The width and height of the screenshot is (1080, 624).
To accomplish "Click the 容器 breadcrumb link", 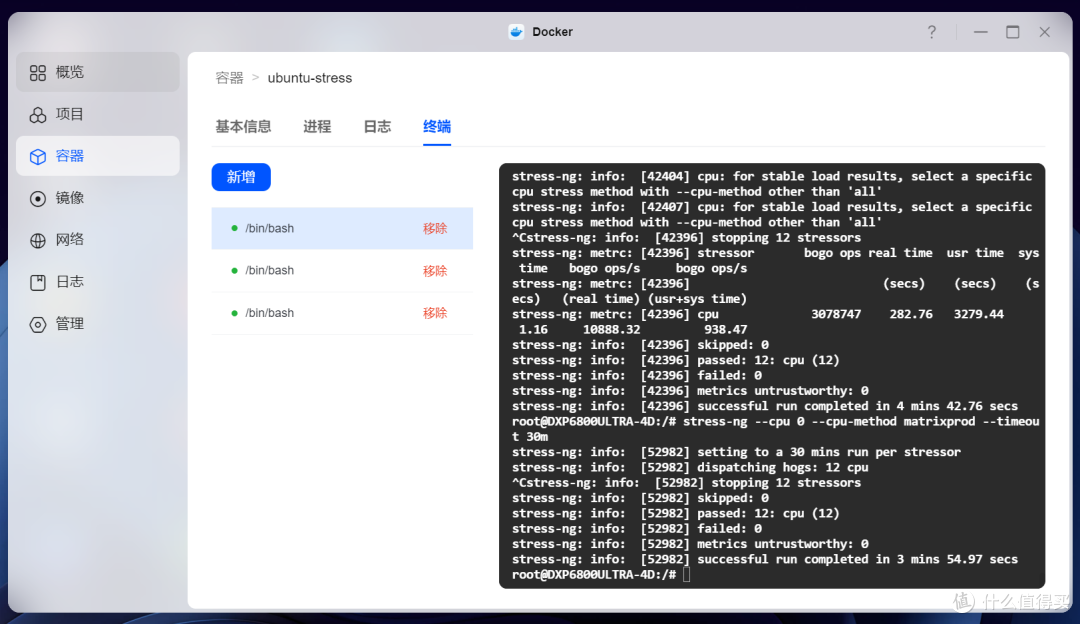I will pos(229,78).
